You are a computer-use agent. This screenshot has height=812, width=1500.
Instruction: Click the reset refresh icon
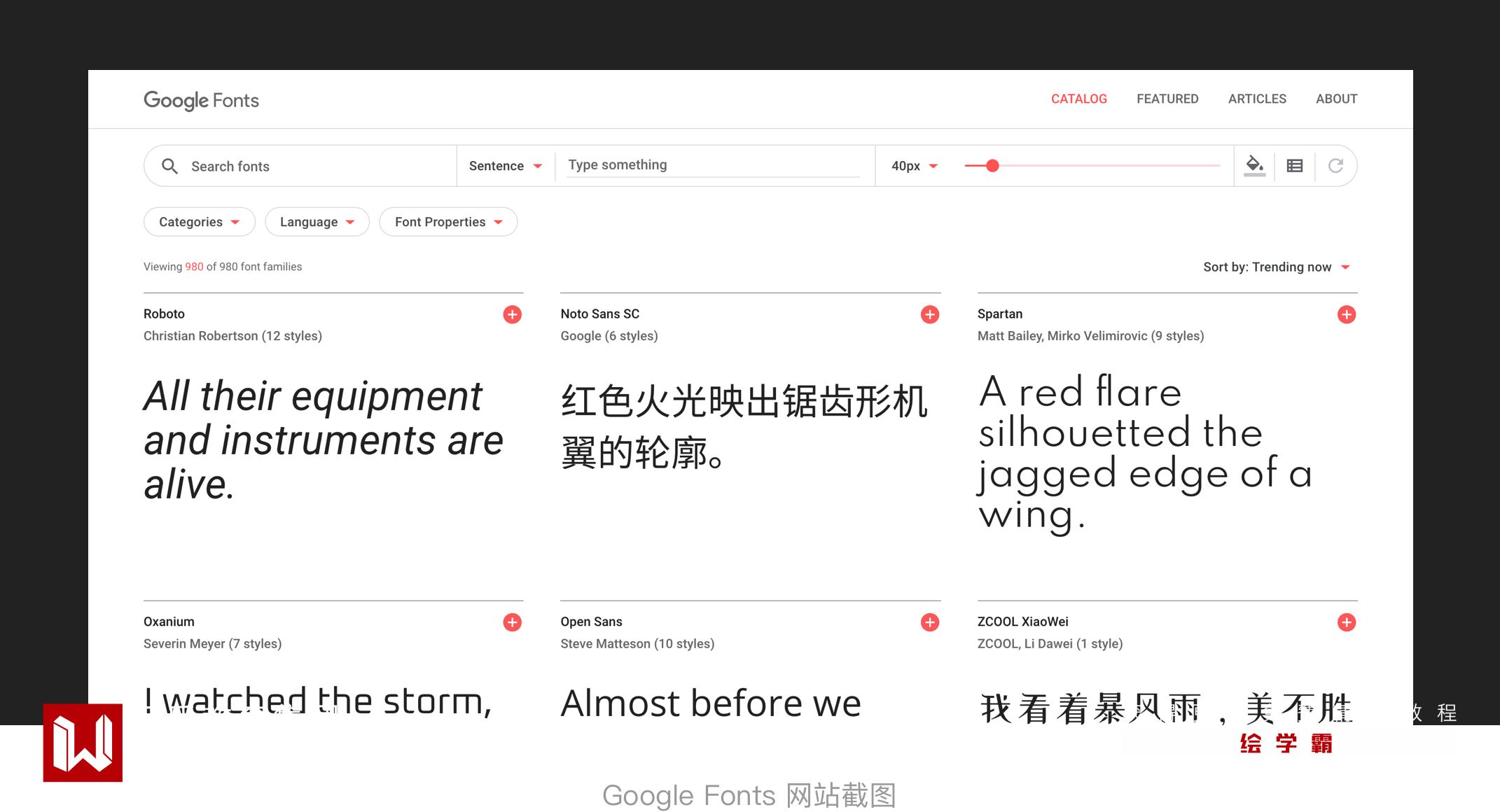coord(1335,166)
